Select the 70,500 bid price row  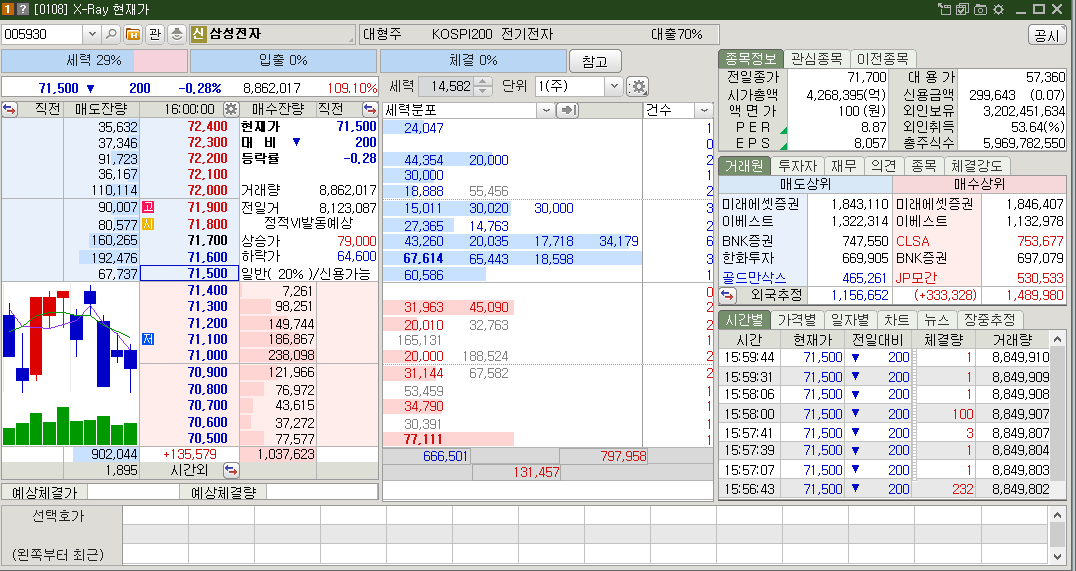click(x=190, y=439)
